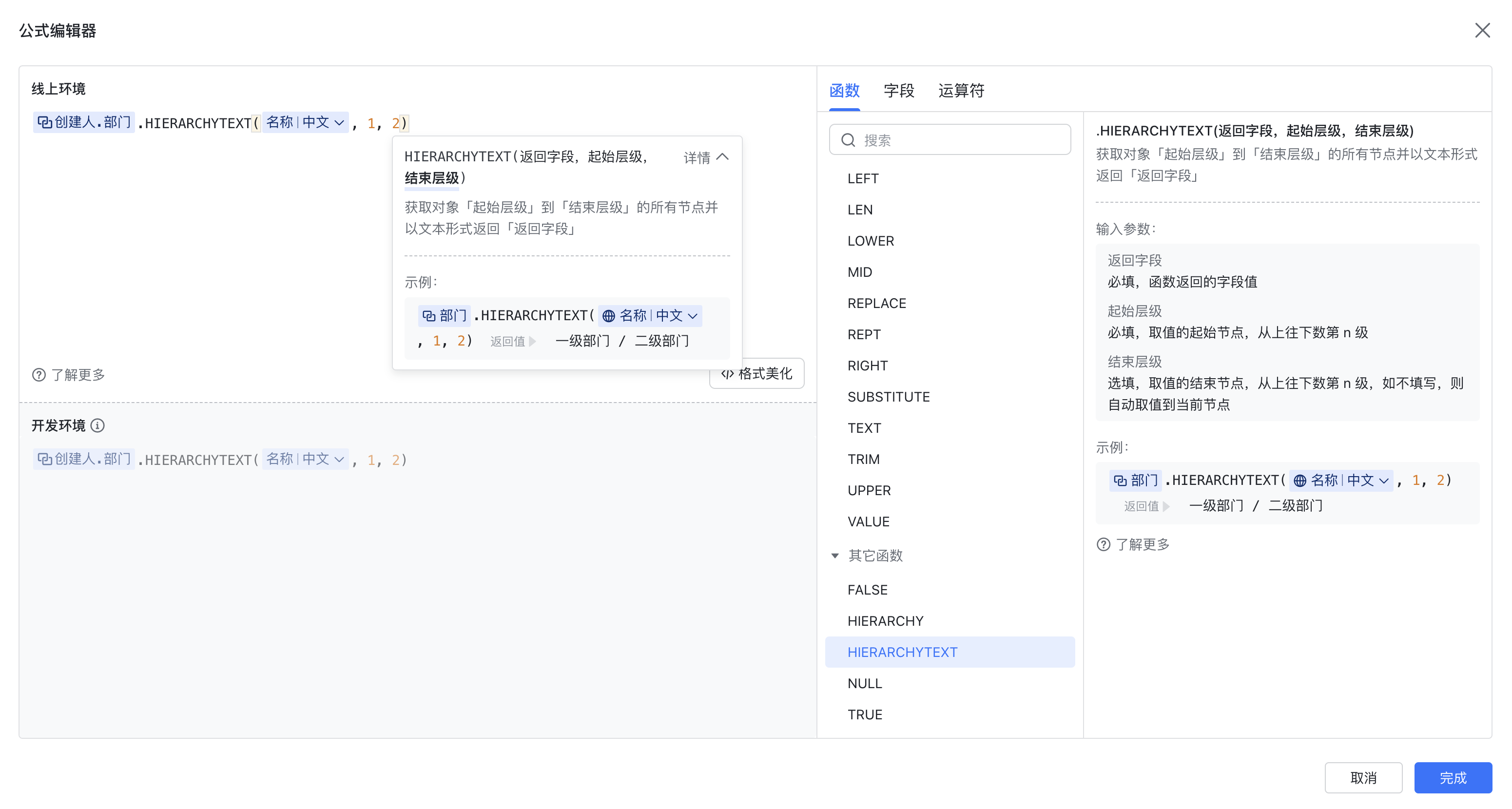Select the LOWER function
The image size is (1512, 809).
point(950,241)
